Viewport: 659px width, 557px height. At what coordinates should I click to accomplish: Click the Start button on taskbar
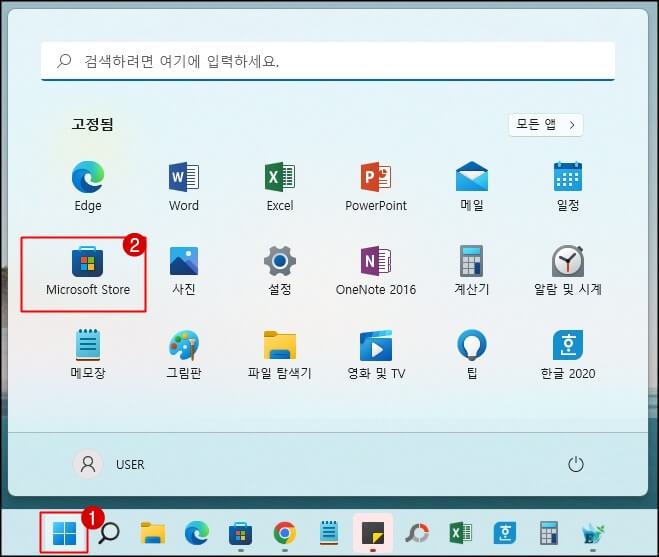64,533
